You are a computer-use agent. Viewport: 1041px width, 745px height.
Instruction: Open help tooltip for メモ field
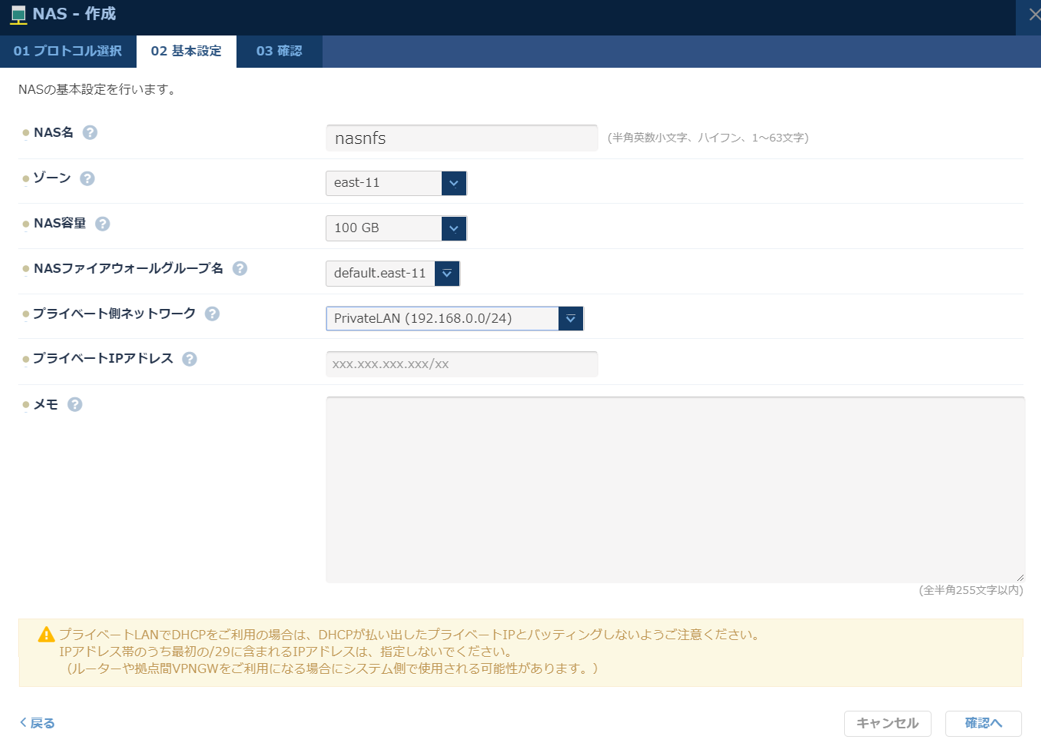point(78,403)
